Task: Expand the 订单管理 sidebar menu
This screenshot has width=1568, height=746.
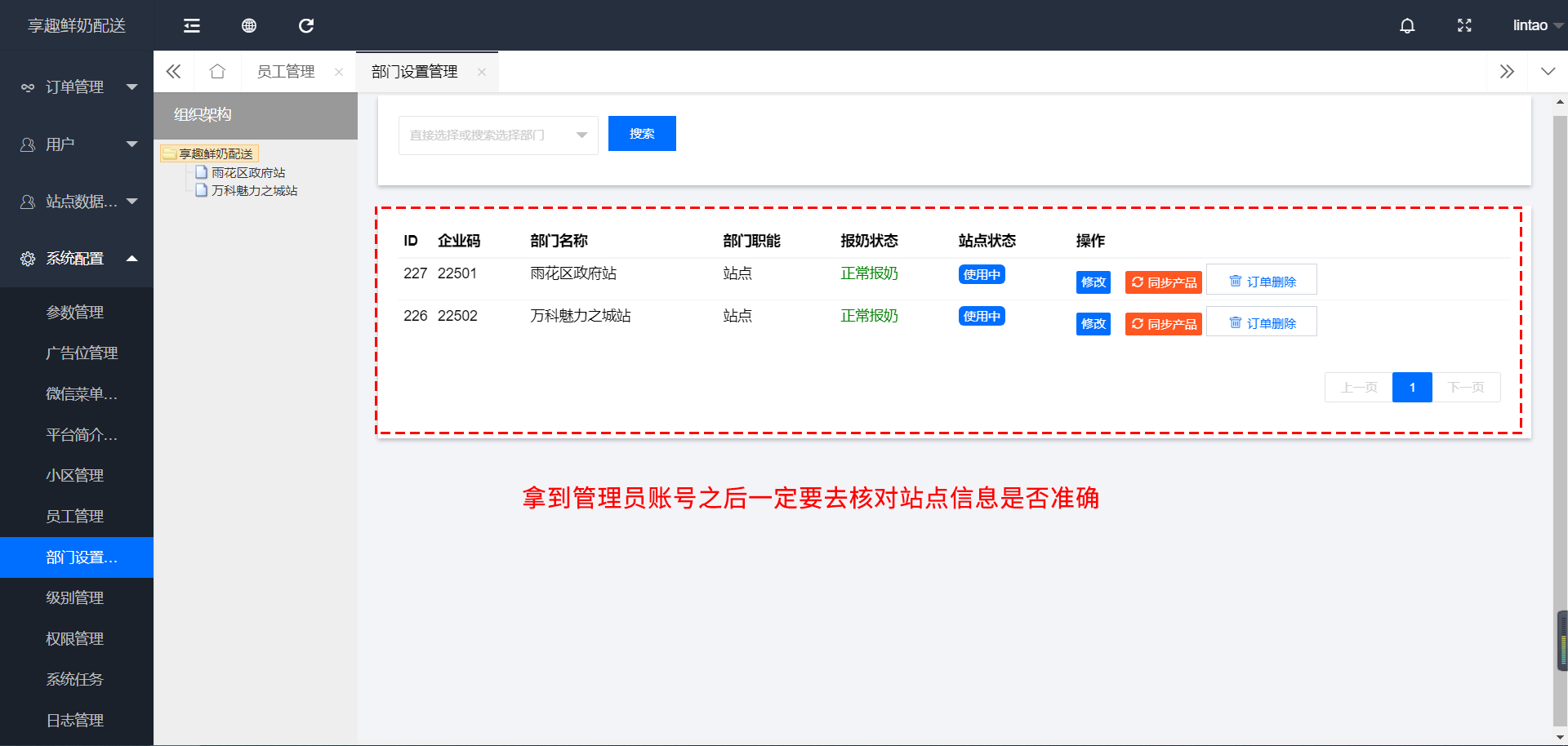Action: click(77, 87)
